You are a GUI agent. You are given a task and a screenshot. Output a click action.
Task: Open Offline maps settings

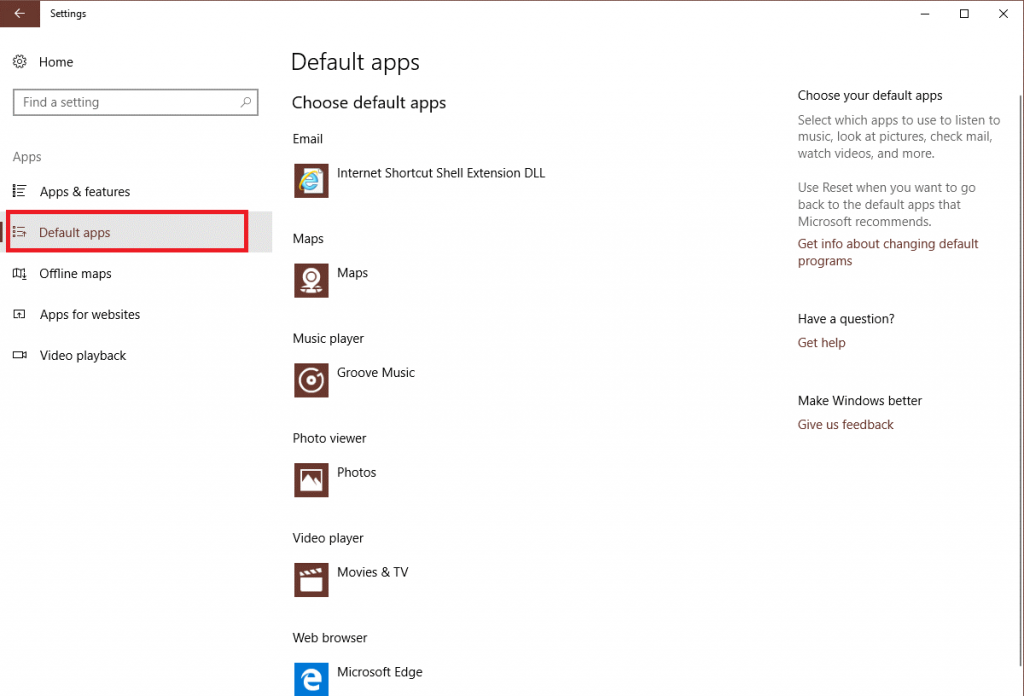pos(75,274)
